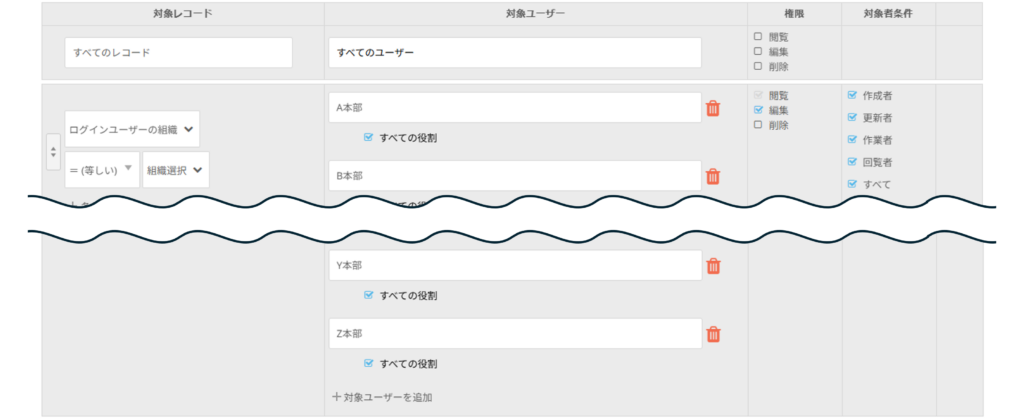Open the =(等しい) operator dropdown
Screen dimensions: 1024x418
tap(102, 169)
